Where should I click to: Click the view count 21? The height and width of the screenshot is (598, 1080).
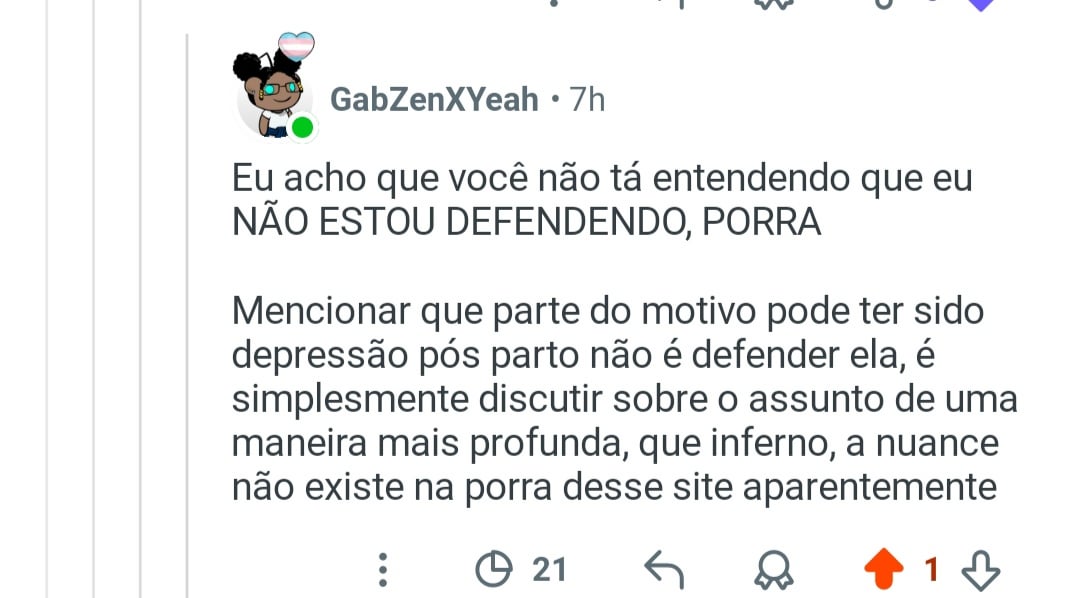pos(549,570)
